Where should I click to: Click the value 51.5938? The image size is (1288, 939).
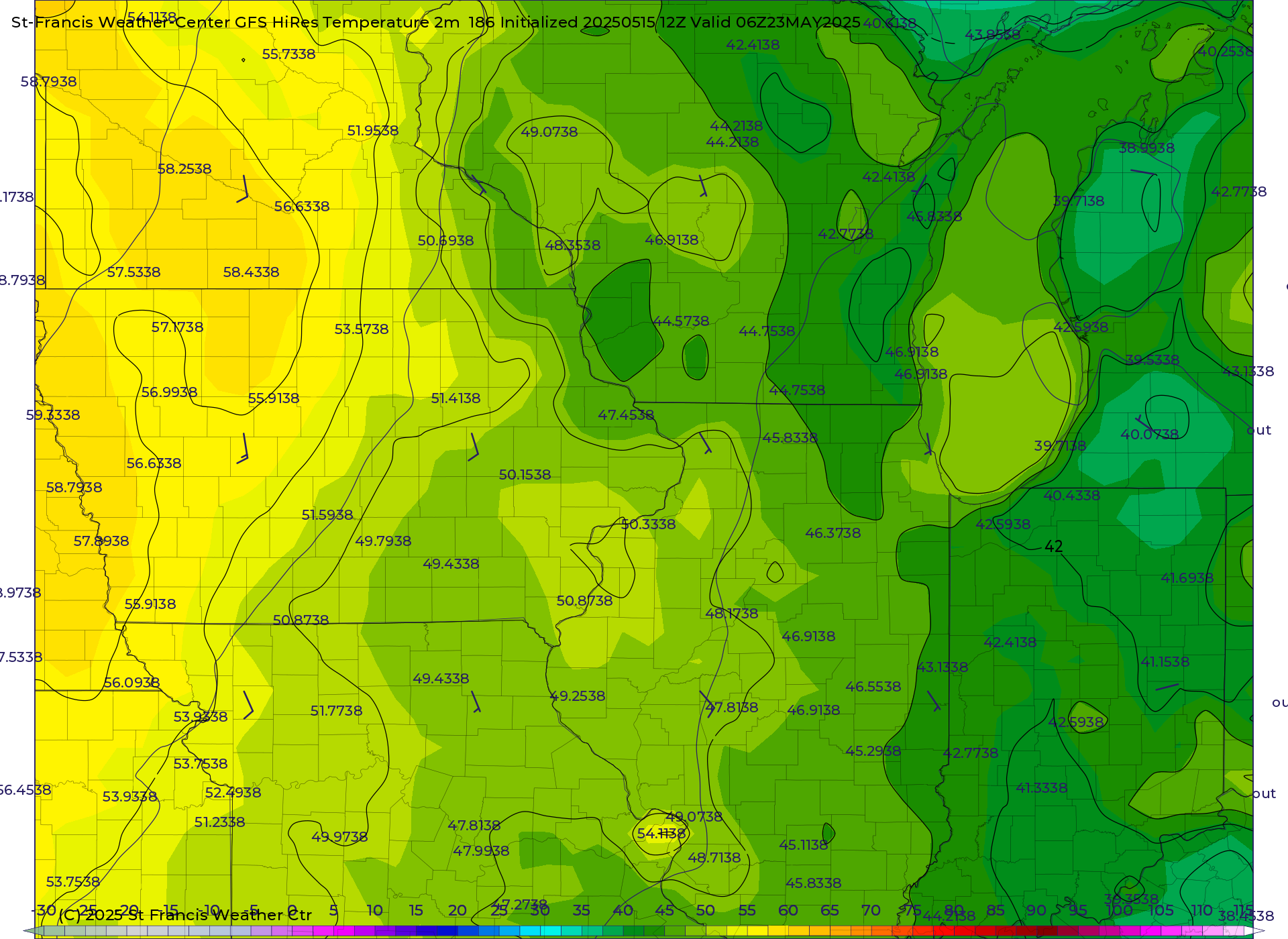click(327, 515)
